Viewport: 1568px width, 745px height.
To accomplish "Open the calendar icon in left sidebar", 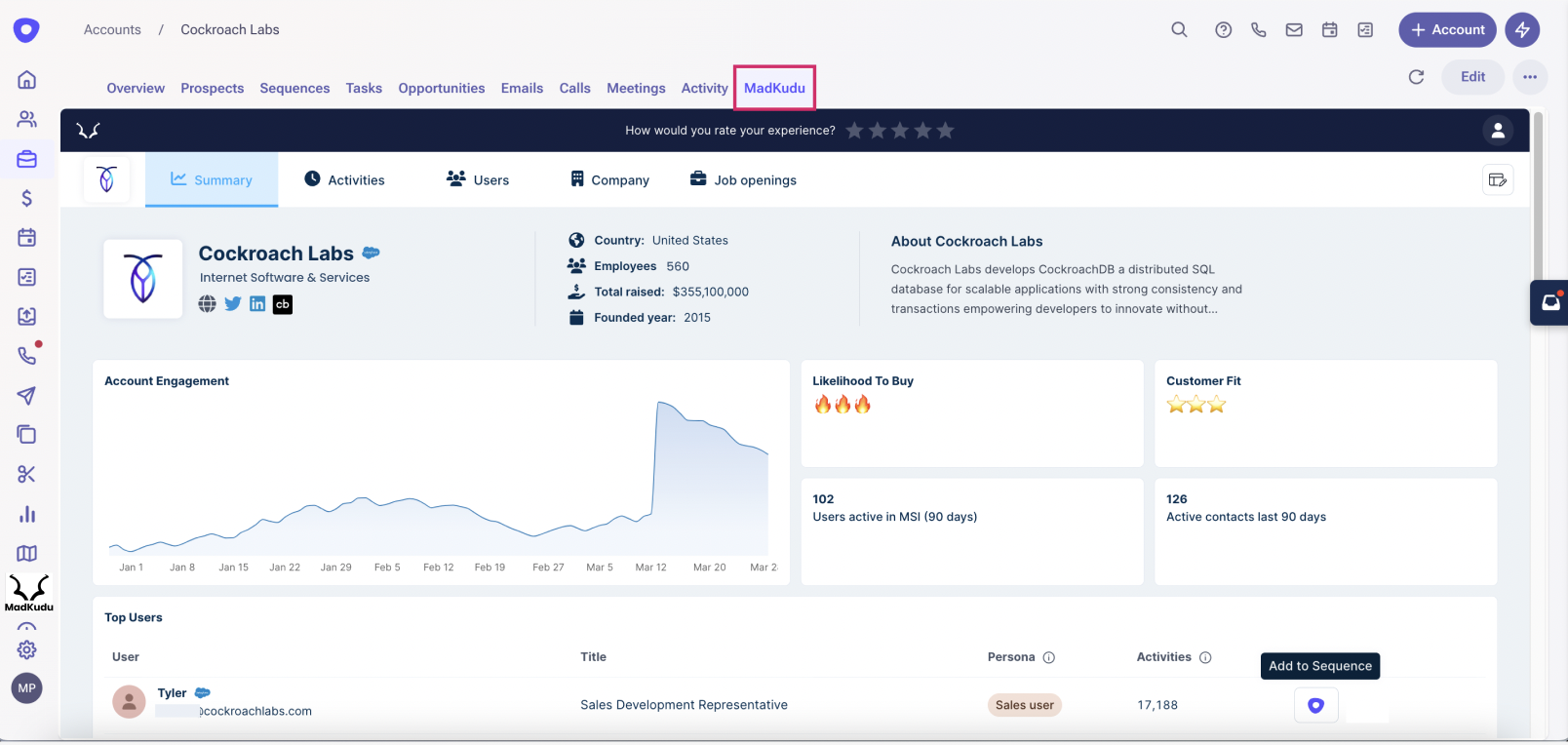I will tap(27, 237).
